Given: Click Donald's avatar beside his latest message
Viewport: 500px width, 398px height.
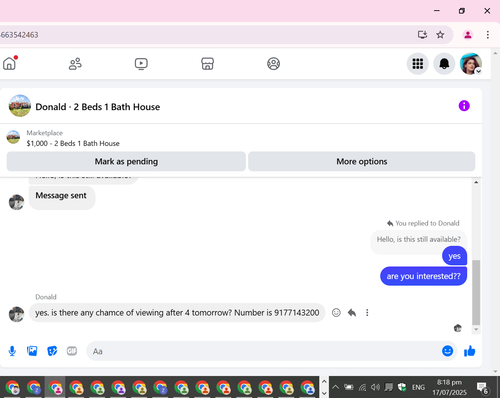Looking at the screenshot, I should [x=16, y=314].
